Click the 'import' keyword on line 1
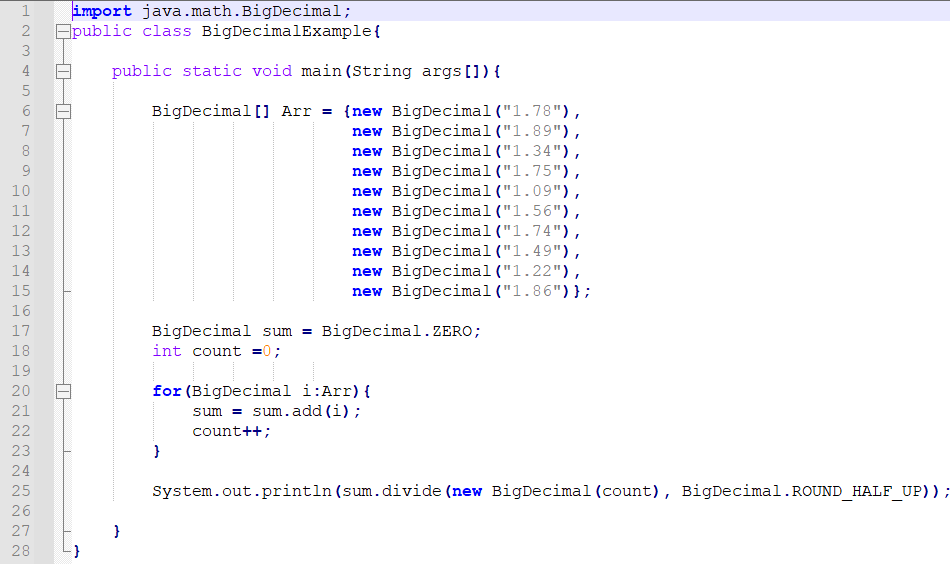This screenshot has width=950, height=564. pos(102,11)
